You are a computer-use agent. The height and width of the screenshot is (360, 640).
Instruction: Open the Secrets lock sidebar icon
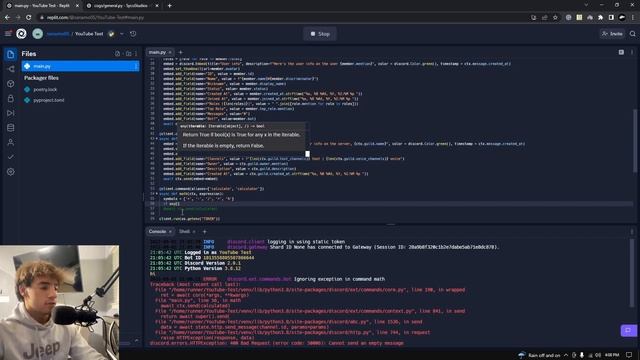pyautogui.click(x=11, y=98)
